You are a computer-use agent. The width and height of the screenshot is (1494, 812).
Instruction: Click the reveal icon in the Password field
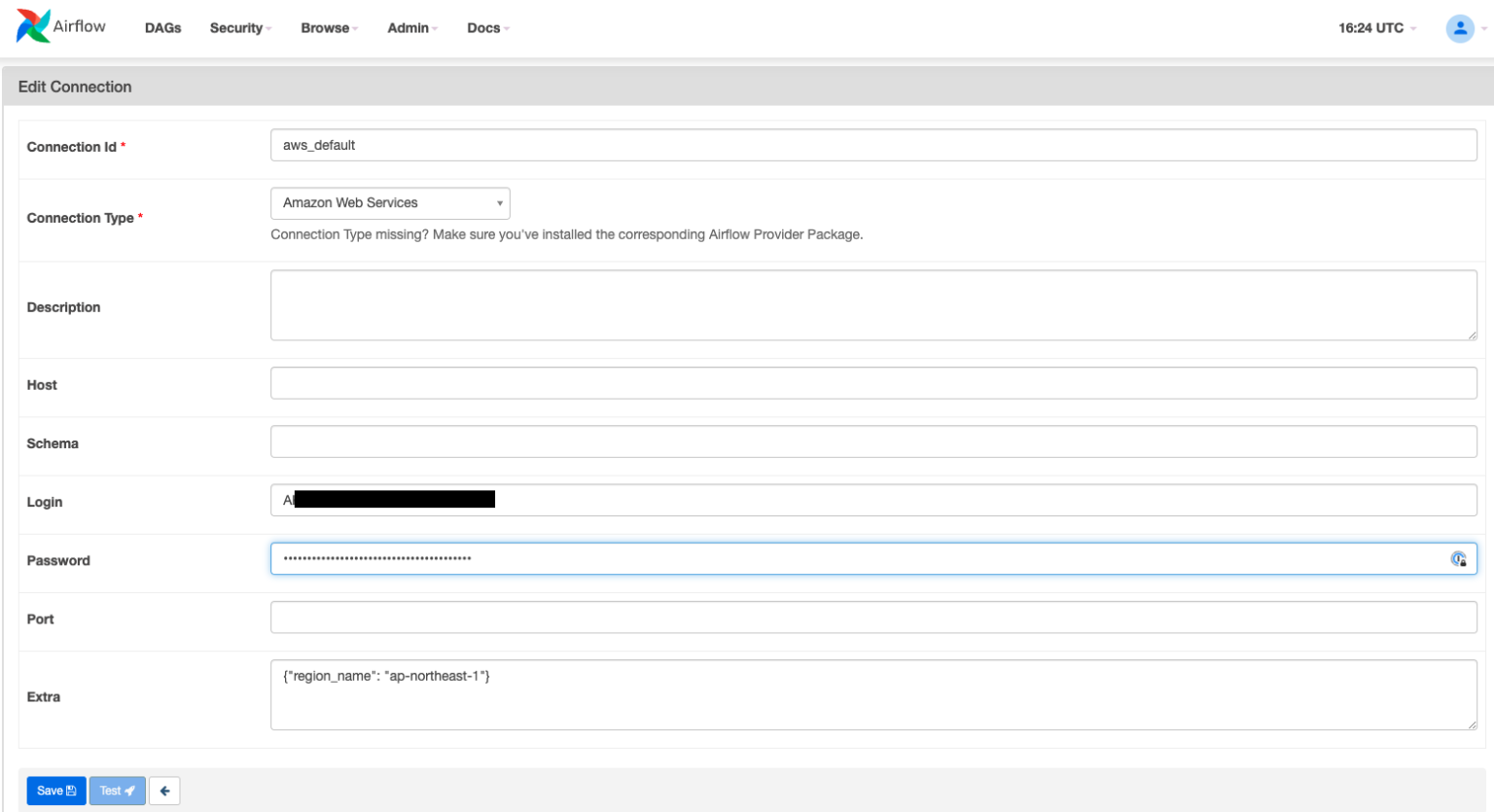1460,558
